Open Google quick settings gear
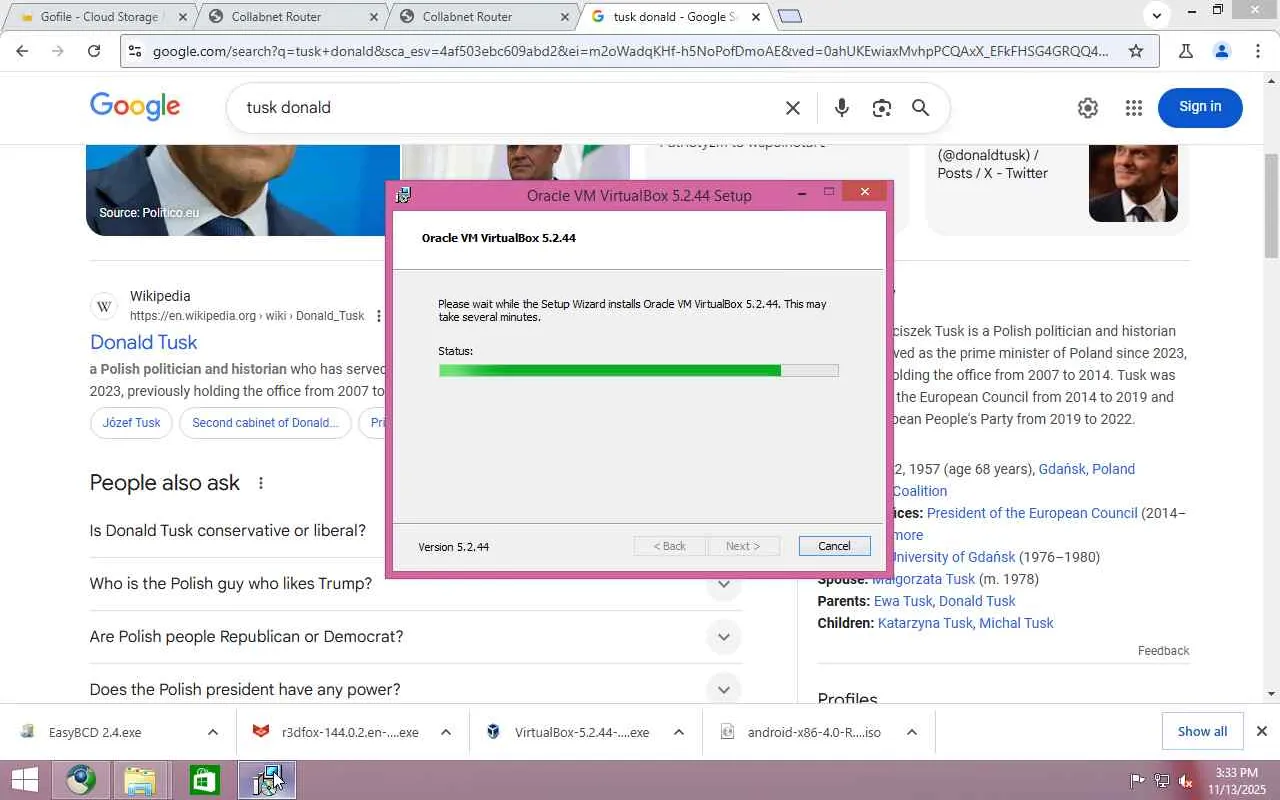 coord(1088,108)
